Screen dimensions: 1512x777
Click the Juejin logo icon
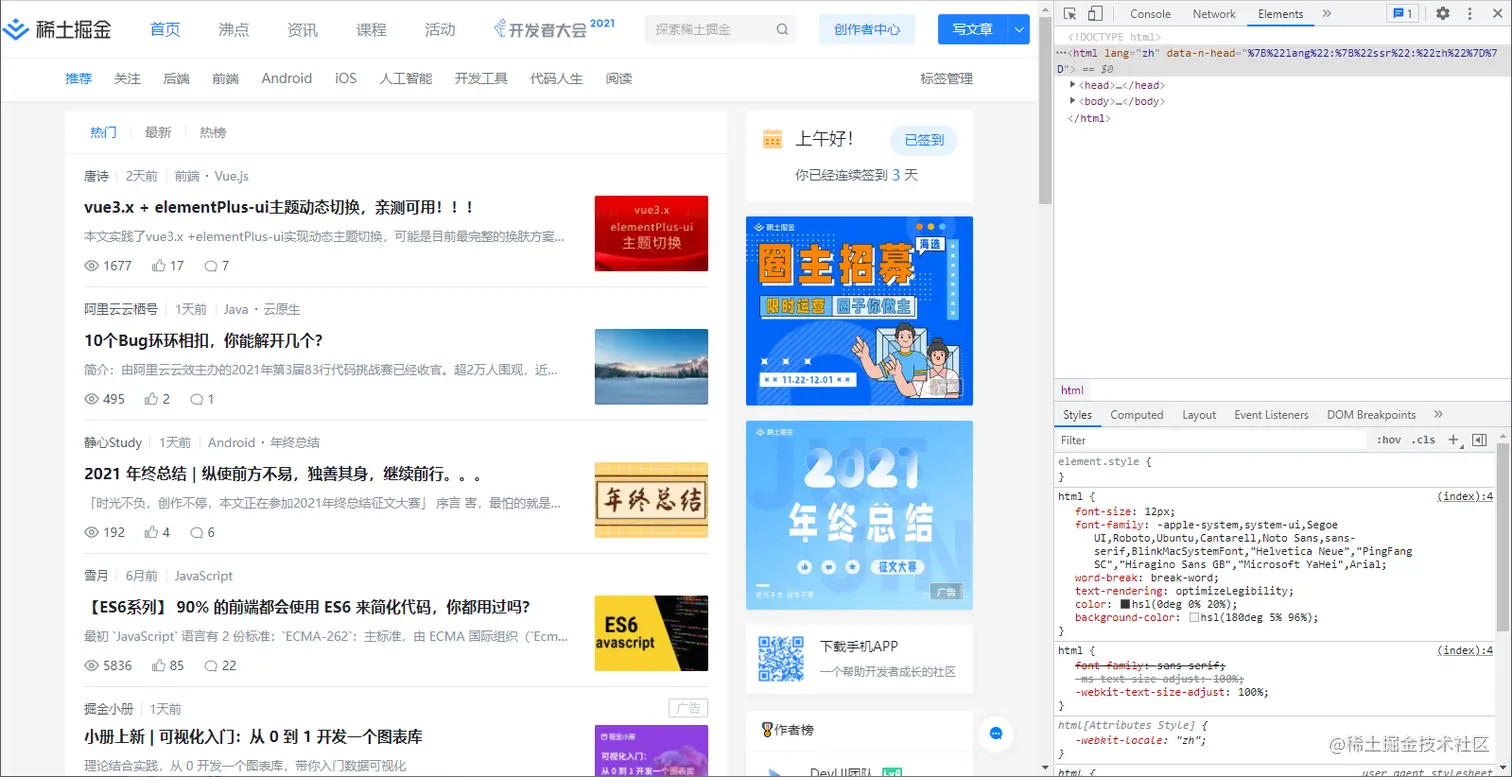(x=16, y=29)
